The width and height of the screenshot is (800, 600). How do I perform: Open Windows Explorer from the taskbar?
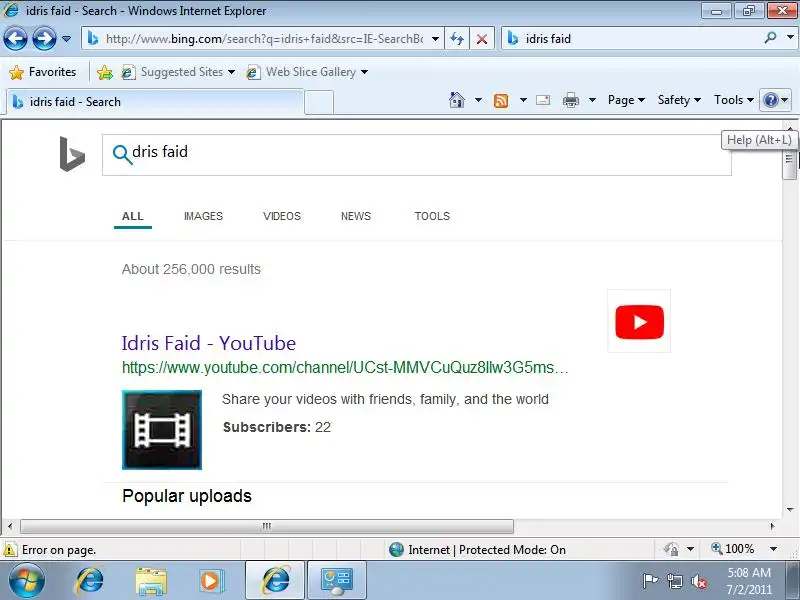click(x=151, y=581)
